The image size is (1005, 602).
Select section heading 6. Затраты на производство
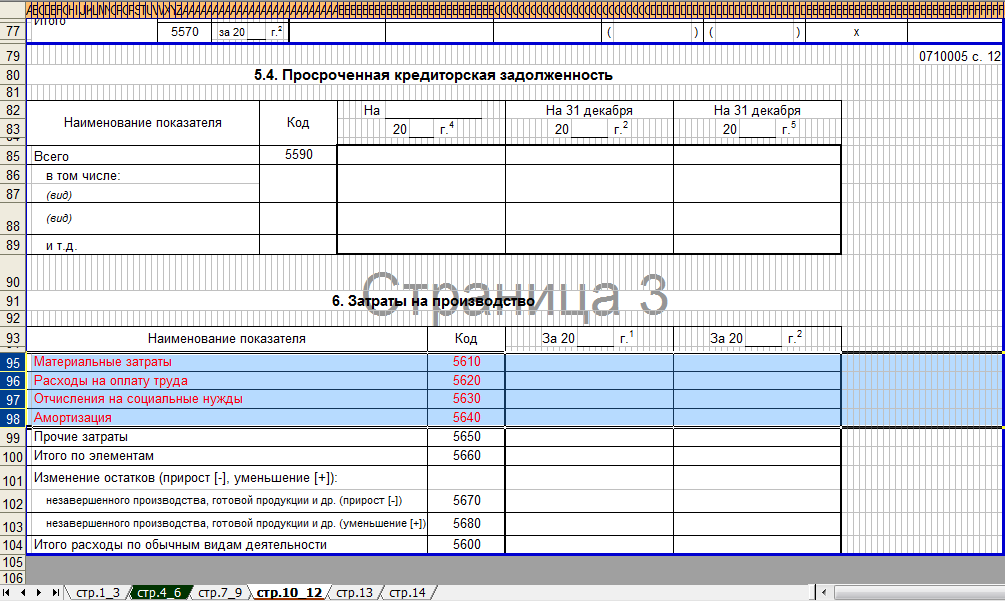[433, 301]
